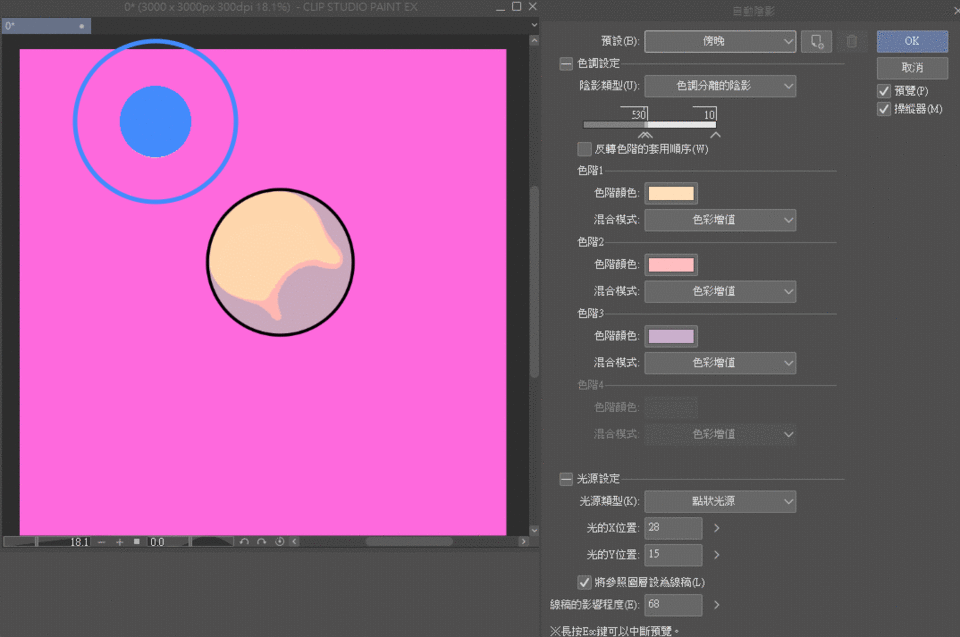Screen dimensions: 960x637
Task: Click the 取消 cancel button
Action: point(912,68)
